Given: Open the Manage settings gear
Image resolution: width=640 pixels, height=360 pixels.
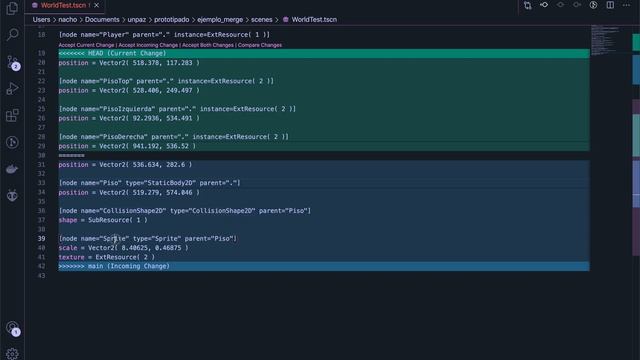Looking at the screenshot, I should click(12, 353).
